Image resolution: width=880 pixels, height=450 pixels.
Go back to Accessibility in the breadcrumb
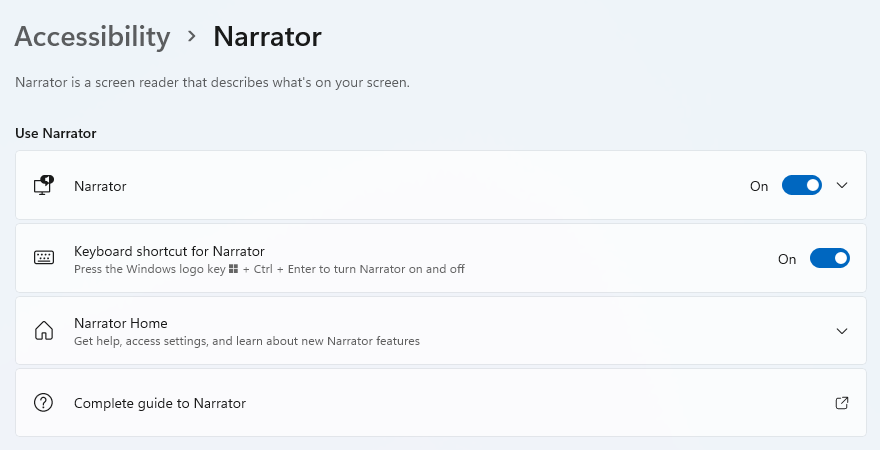click(x=93, y=36)
